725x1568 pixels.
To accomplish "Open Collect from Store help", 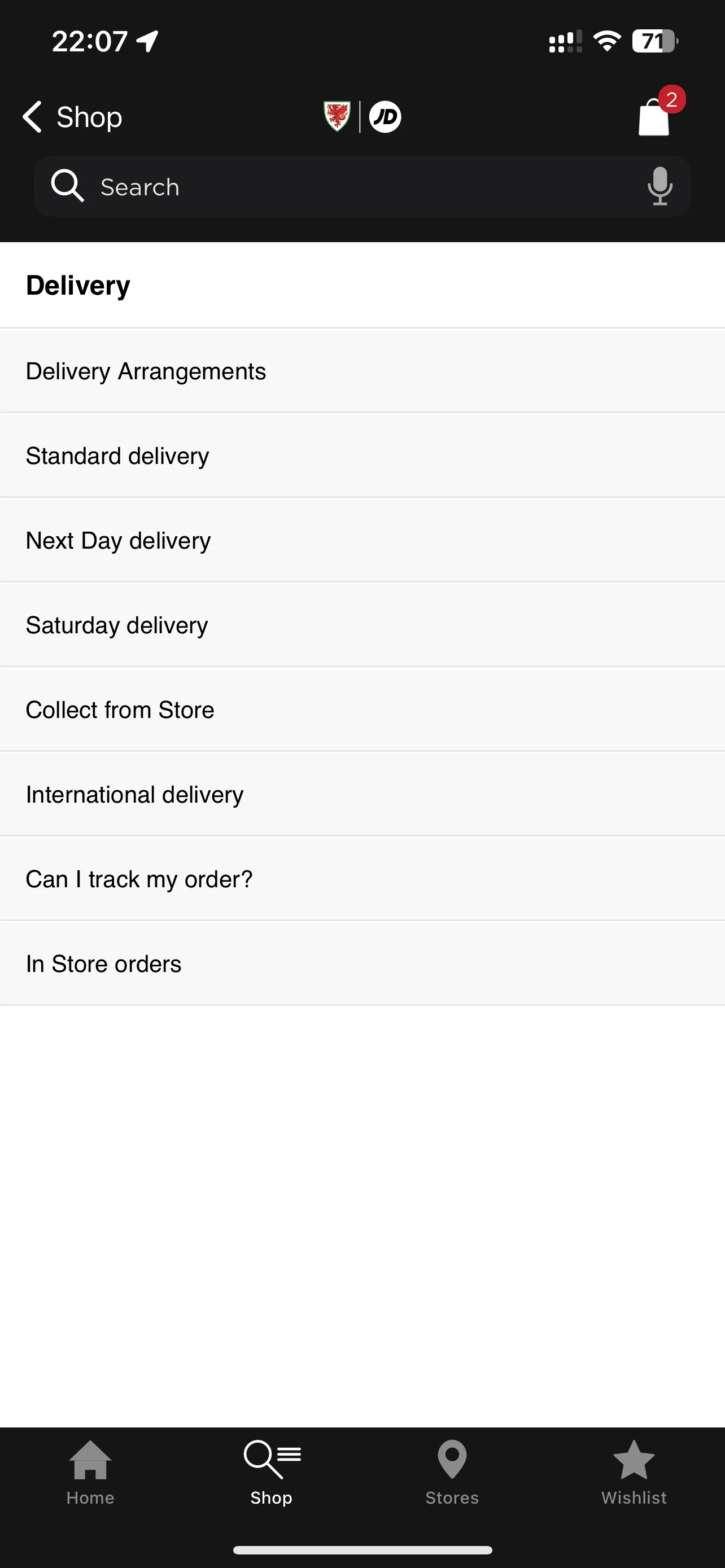I will click(x=362, y=709).
